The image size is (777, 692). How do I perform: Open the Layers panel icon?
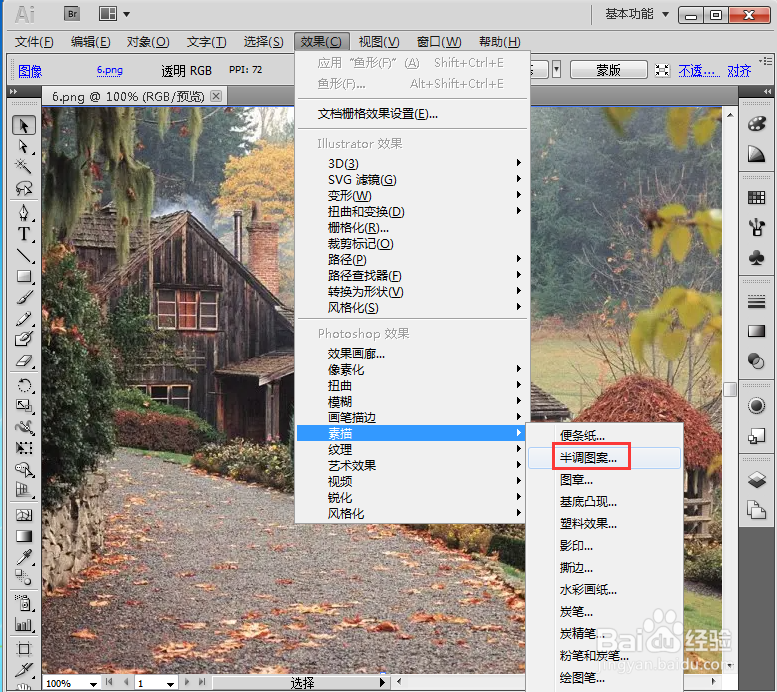[x=756, y=479]
